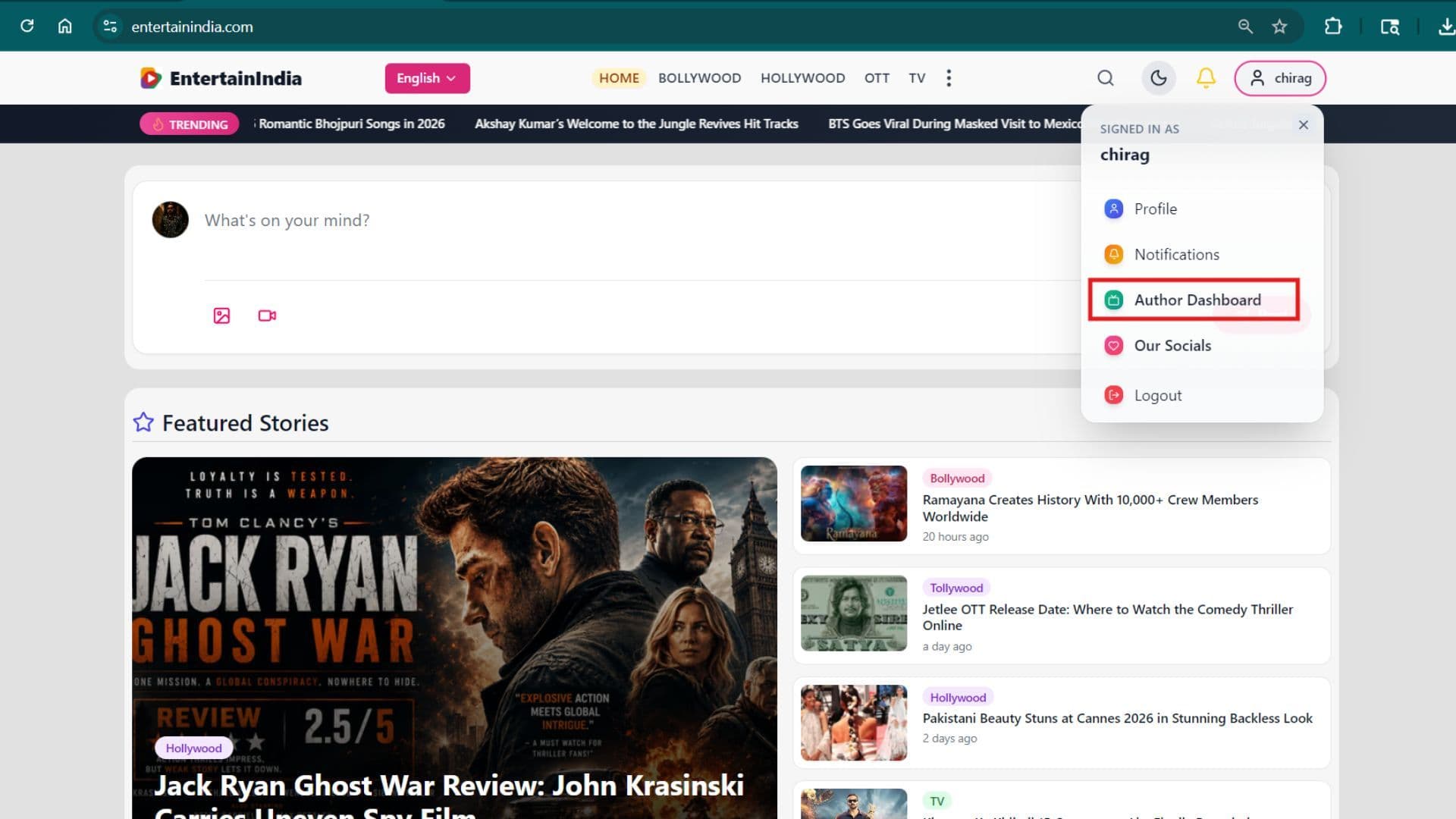The height and width of the screenshot is (819, 1456).
Task: Click the Tollywood category tag
Action: point(956,588)
